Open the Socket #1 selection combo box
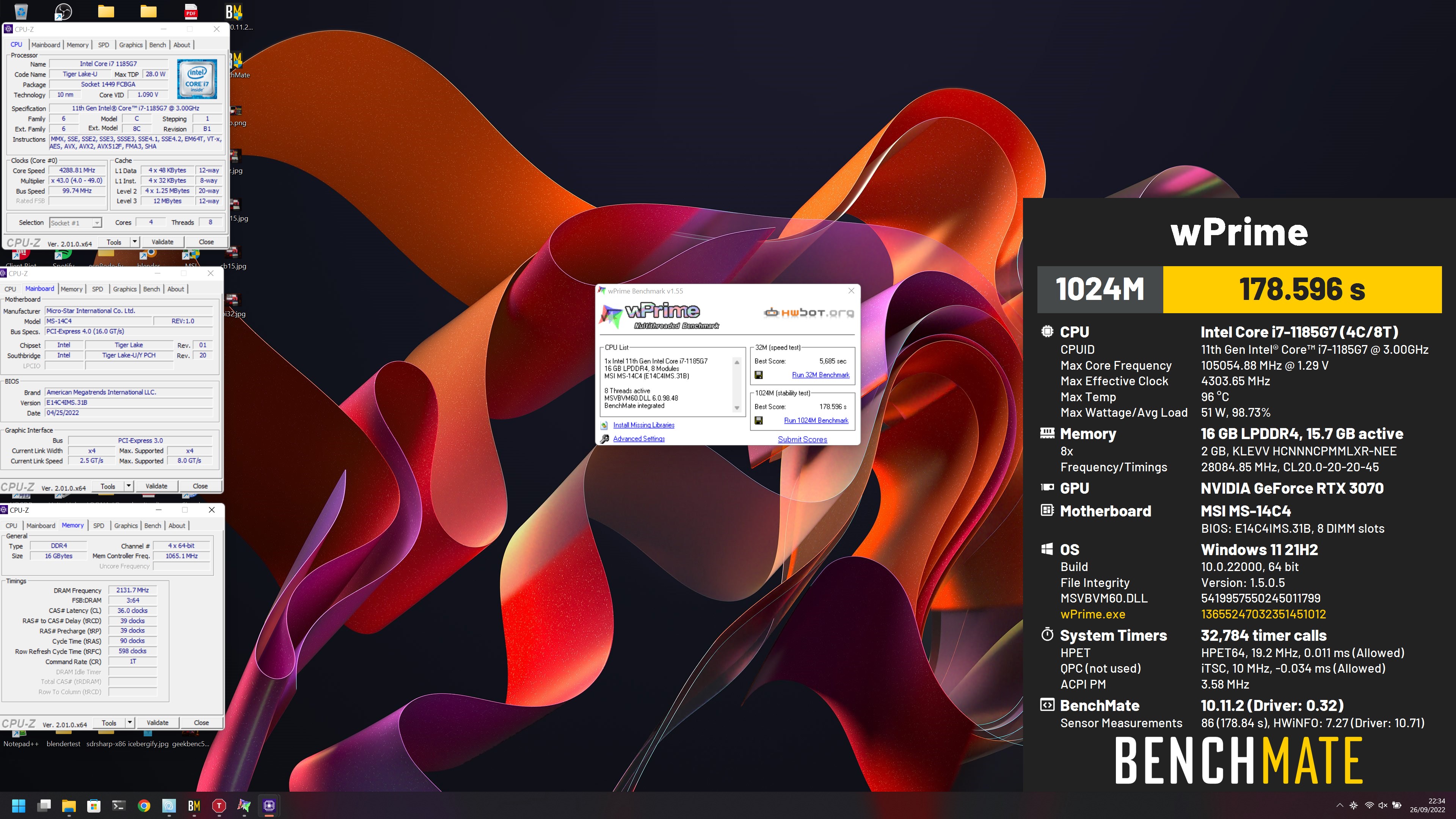 (x=75, y=223)
